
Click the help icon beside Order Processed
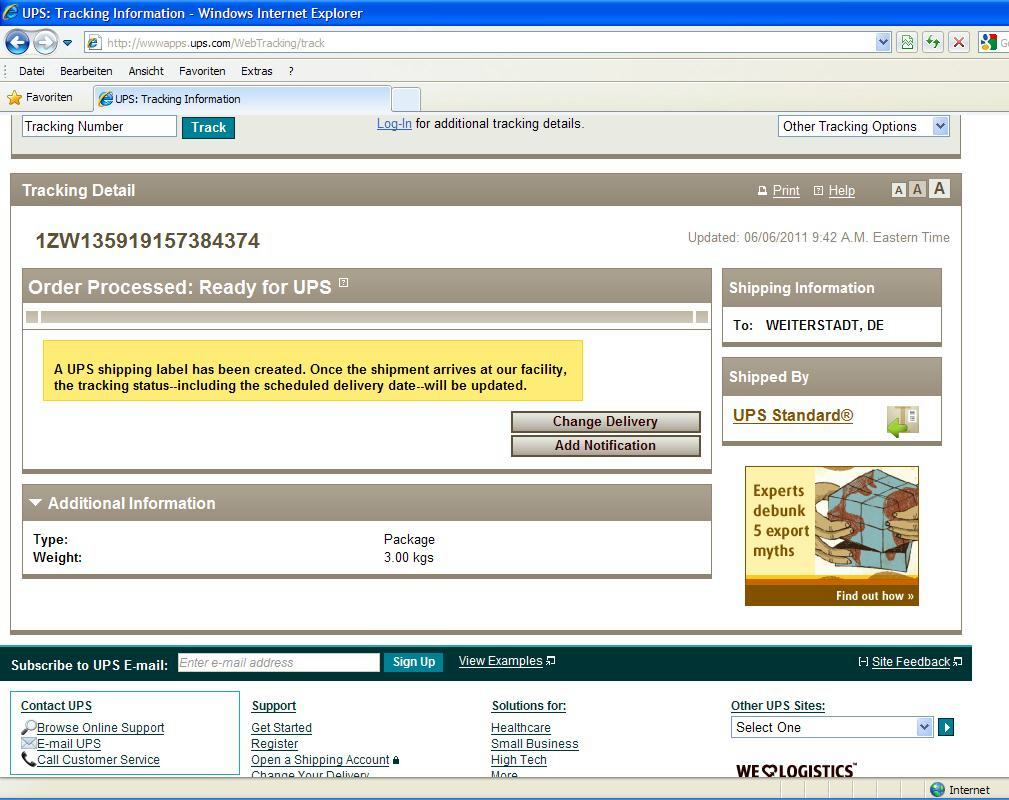343,283
